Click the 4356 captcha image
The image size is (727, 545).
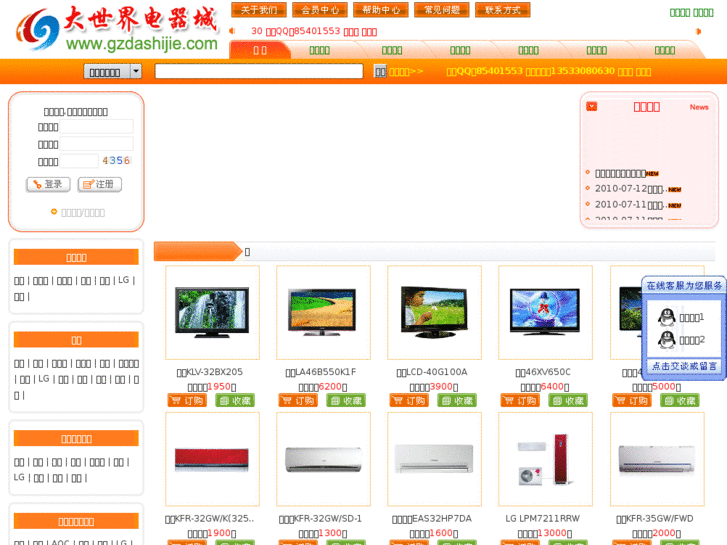click(x=116, y=160)
